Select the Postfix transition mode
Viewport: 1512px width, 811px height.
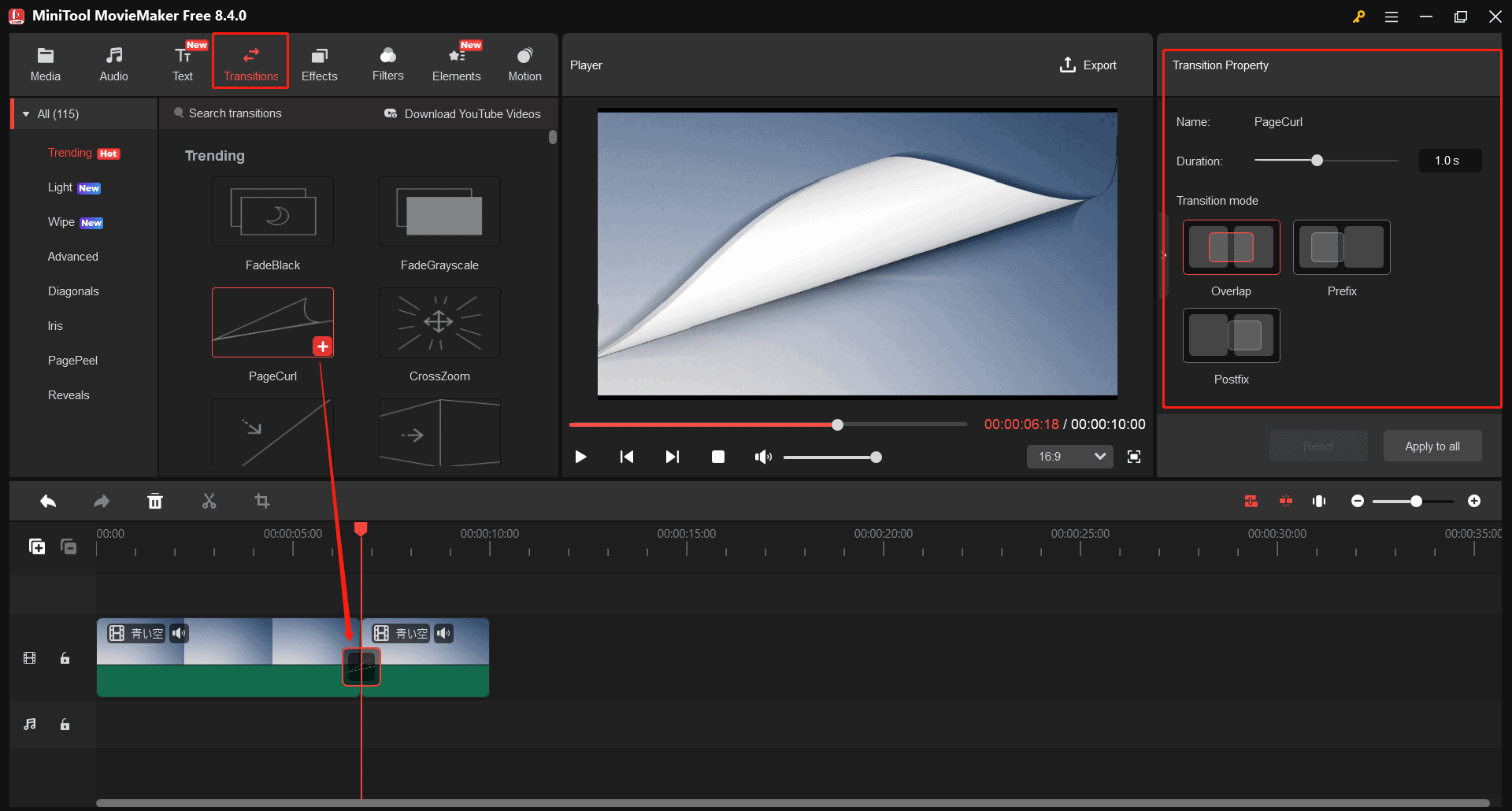1231,335
